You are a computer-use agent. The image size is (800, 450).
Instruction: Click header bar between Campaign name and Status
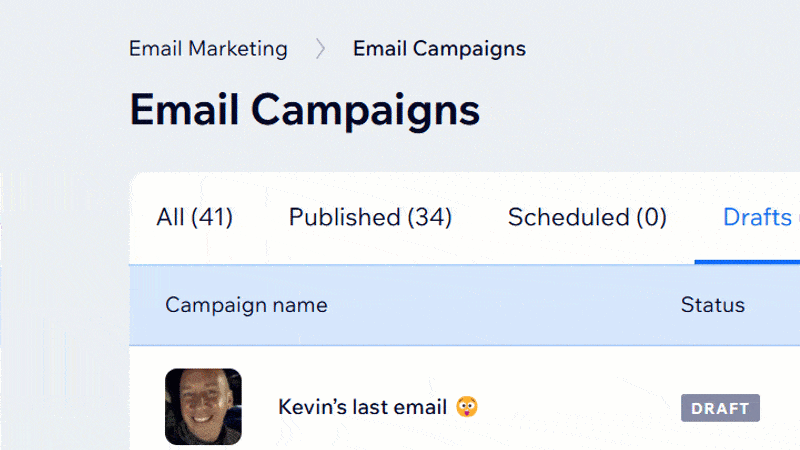500,305
